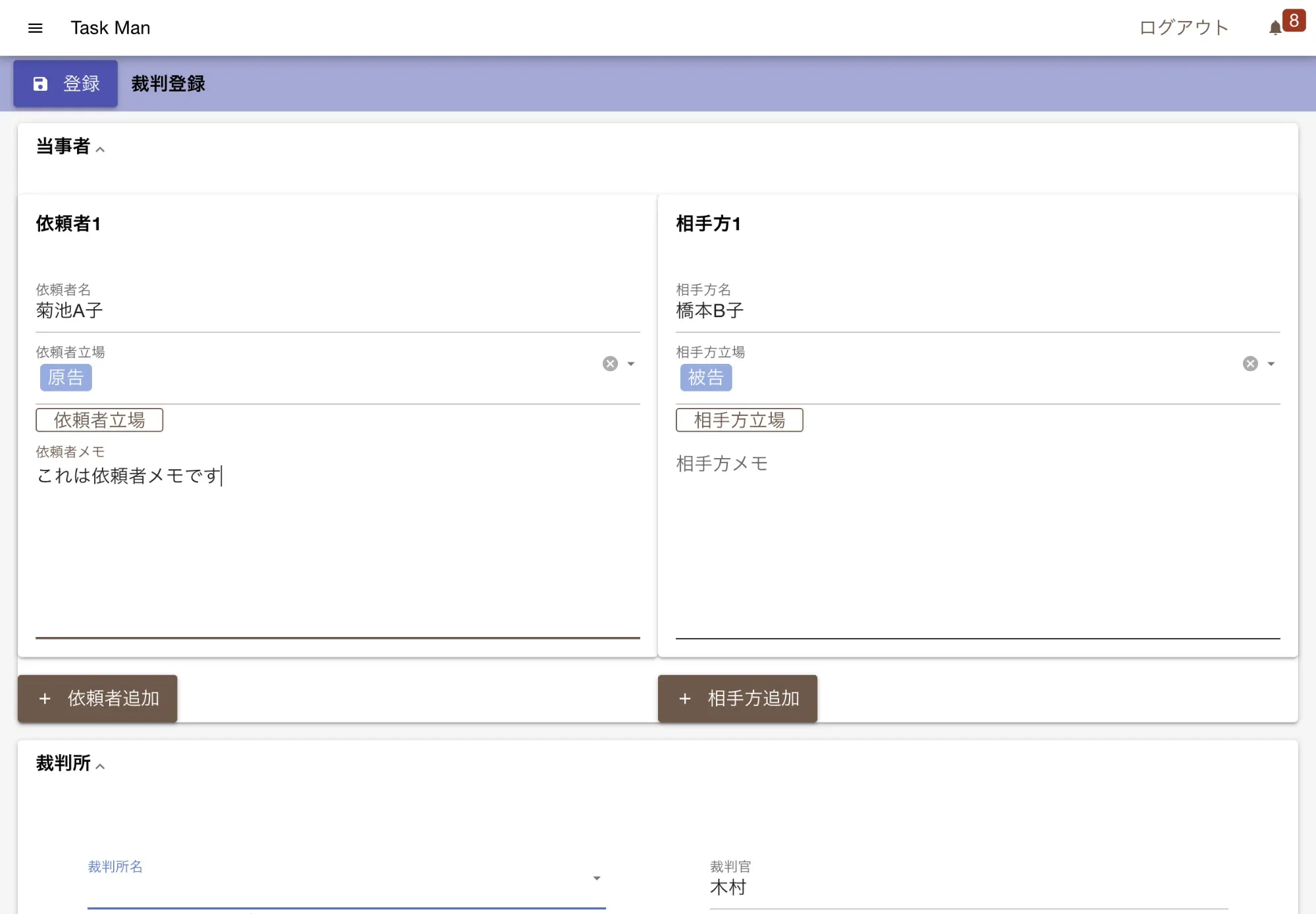
Task: Clear the 相手方立場 selection with X icon
Action: tap(1250, 364)
